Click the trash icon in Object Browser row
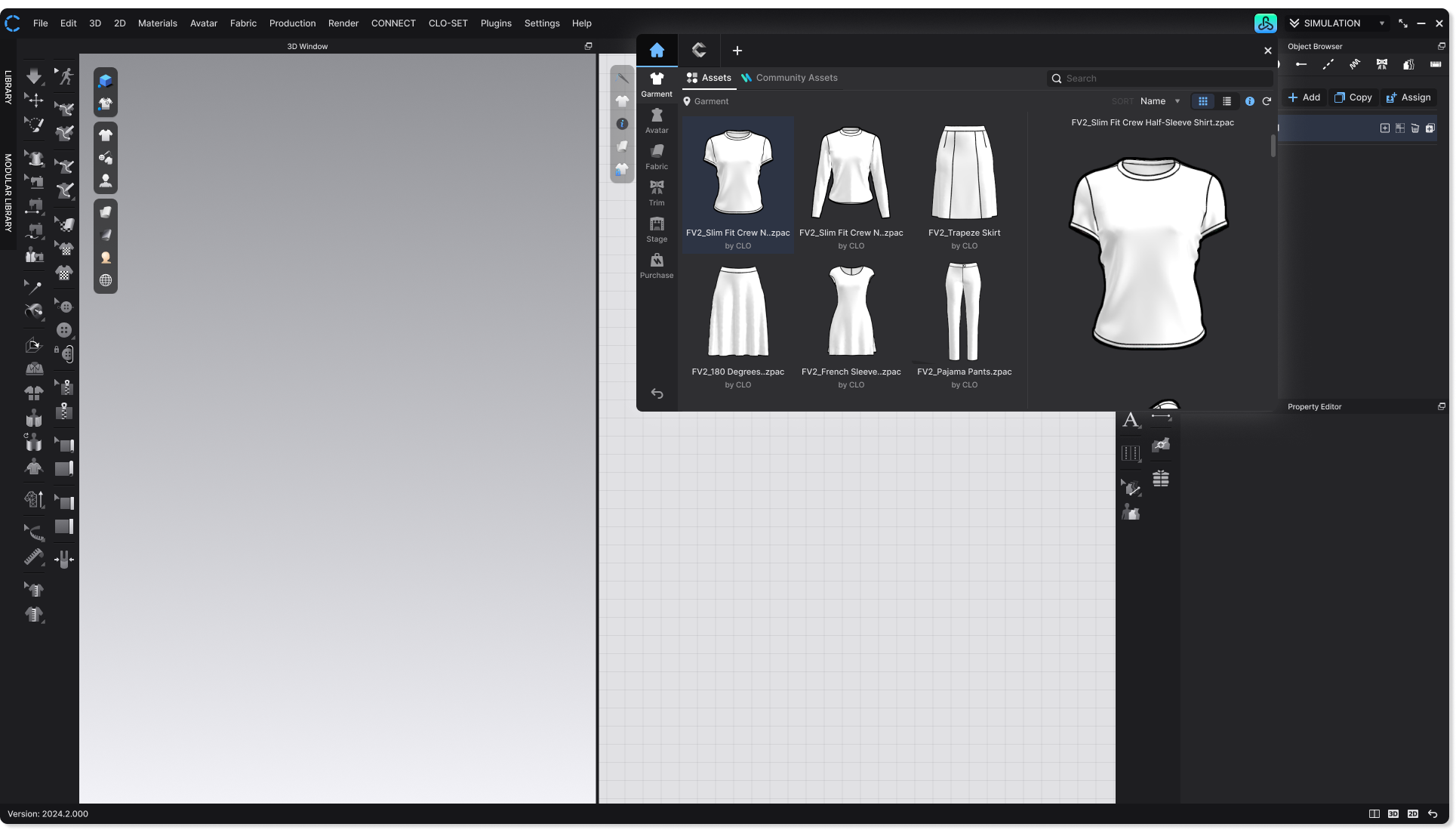The width and height of the screenshot is (1456, 830). (1415, 128)
